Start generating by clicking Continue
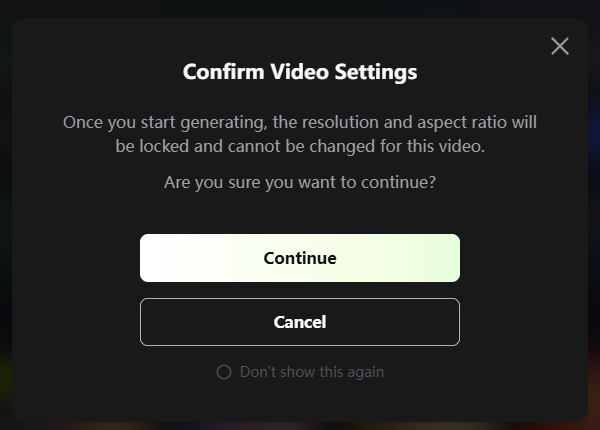The width and height of the screenshot is (600, 430). (x=300, y=258)
